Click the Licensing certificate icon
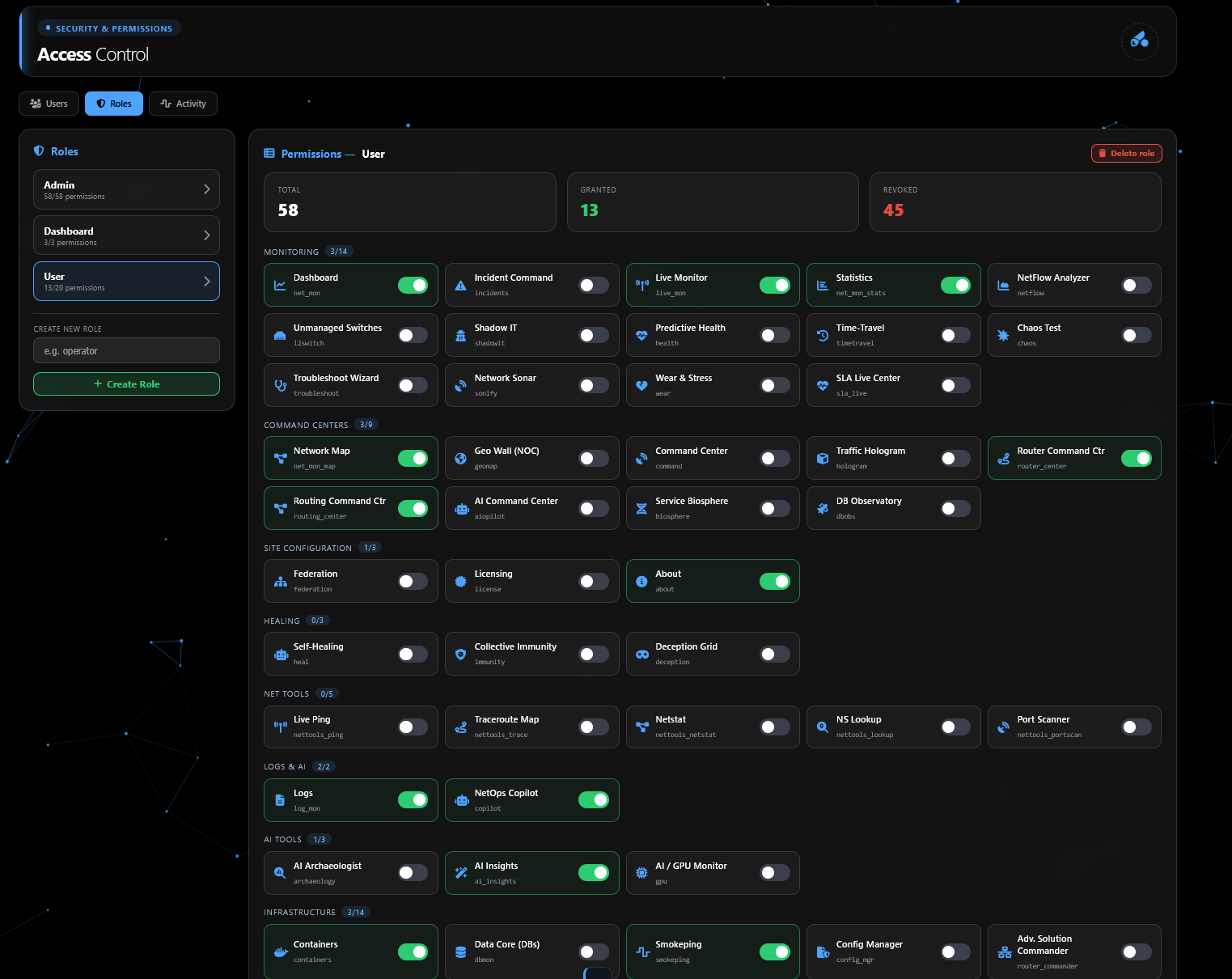 point(460,582)
